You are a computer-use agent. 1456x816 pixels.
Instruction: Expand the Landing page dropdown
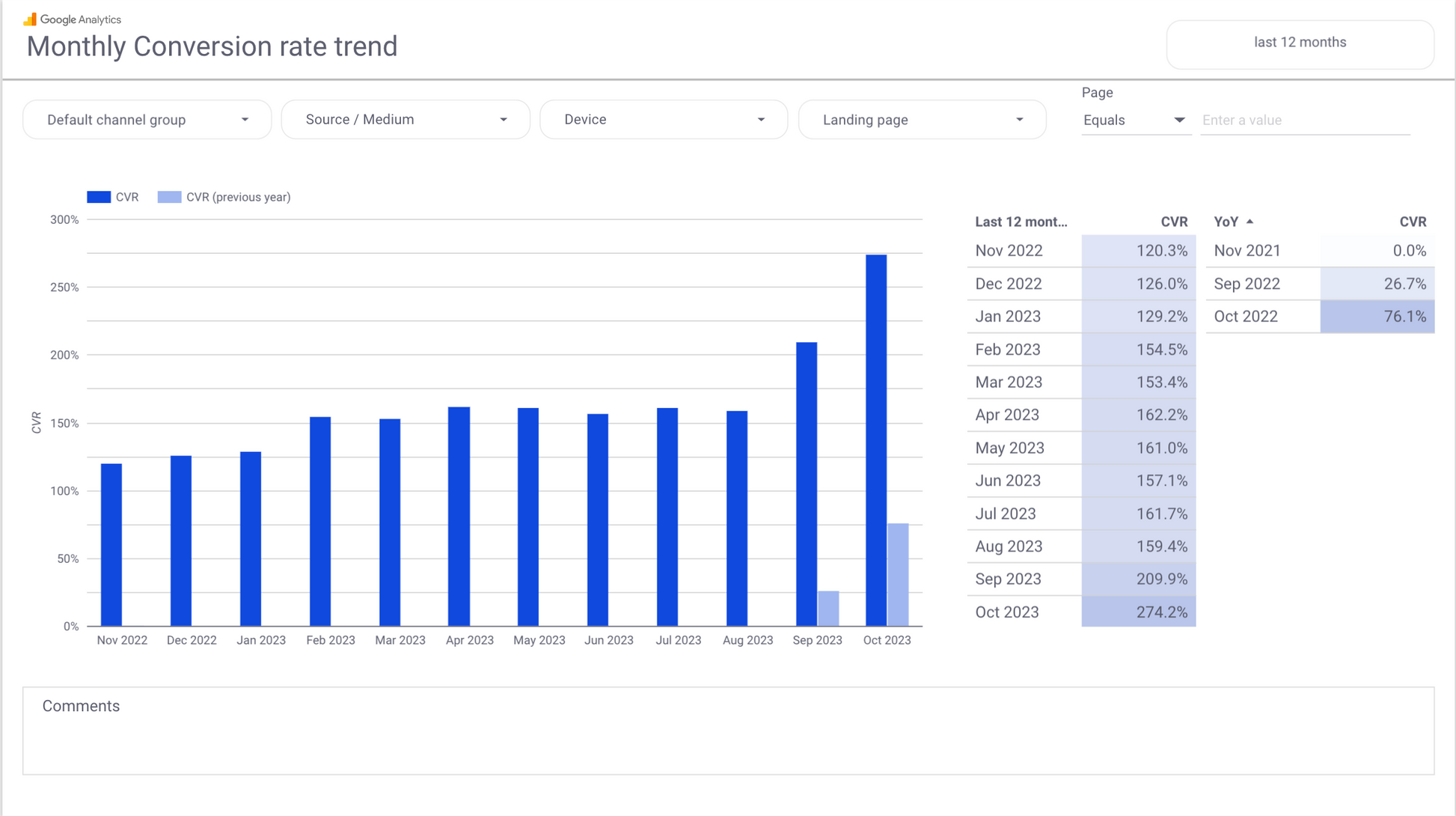pos(922,120)
